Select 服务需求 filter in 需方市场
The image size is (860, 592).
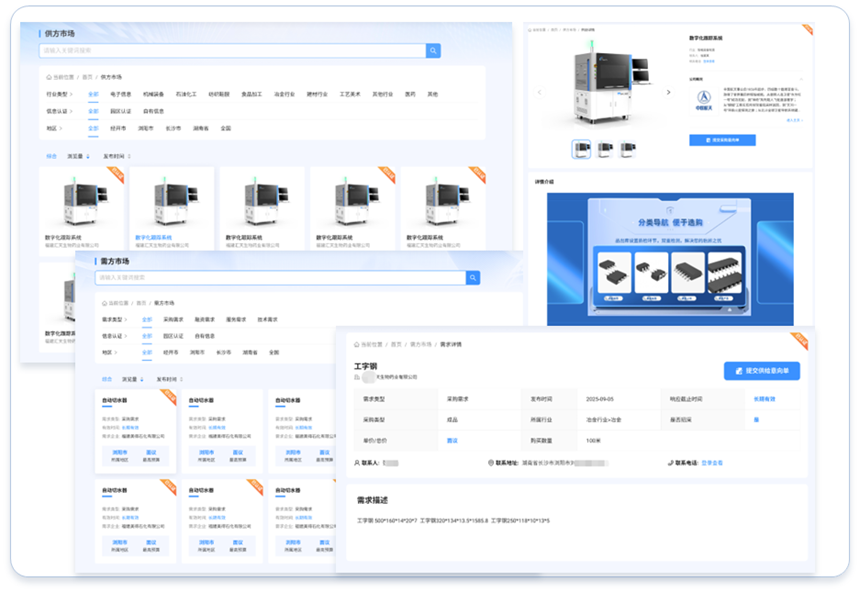tap(236, 319)
